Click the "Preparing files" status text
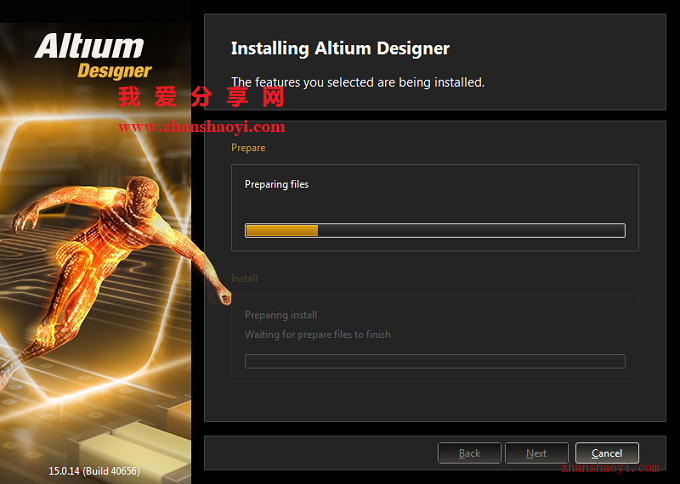Viewport: 680px width, 484px height. tap(277, 184)
